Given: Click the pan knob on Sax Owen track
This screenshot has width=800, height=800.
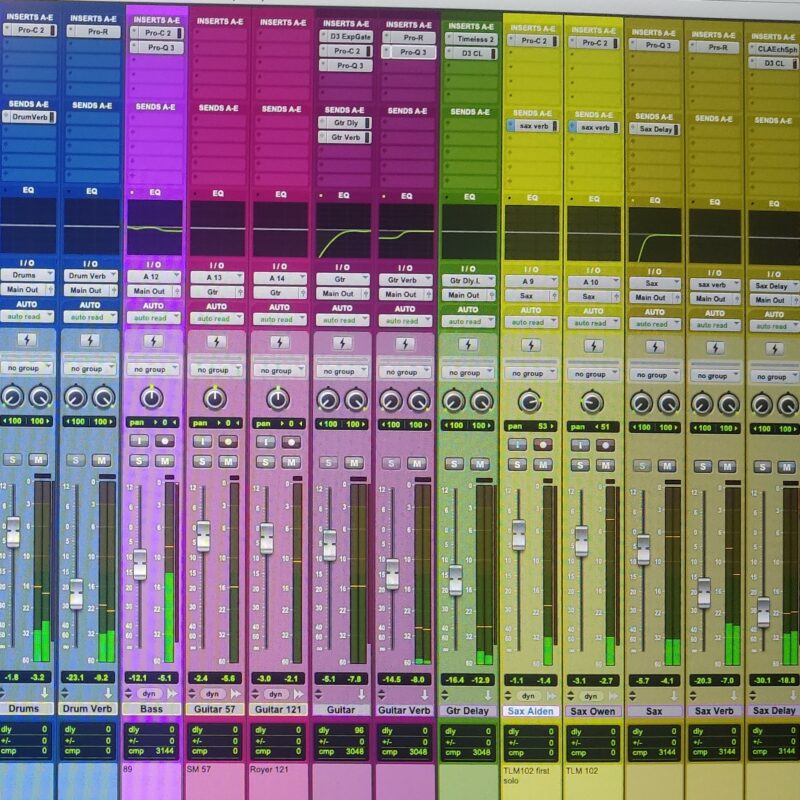Looking at the screenshot, I should click(592, 403).
